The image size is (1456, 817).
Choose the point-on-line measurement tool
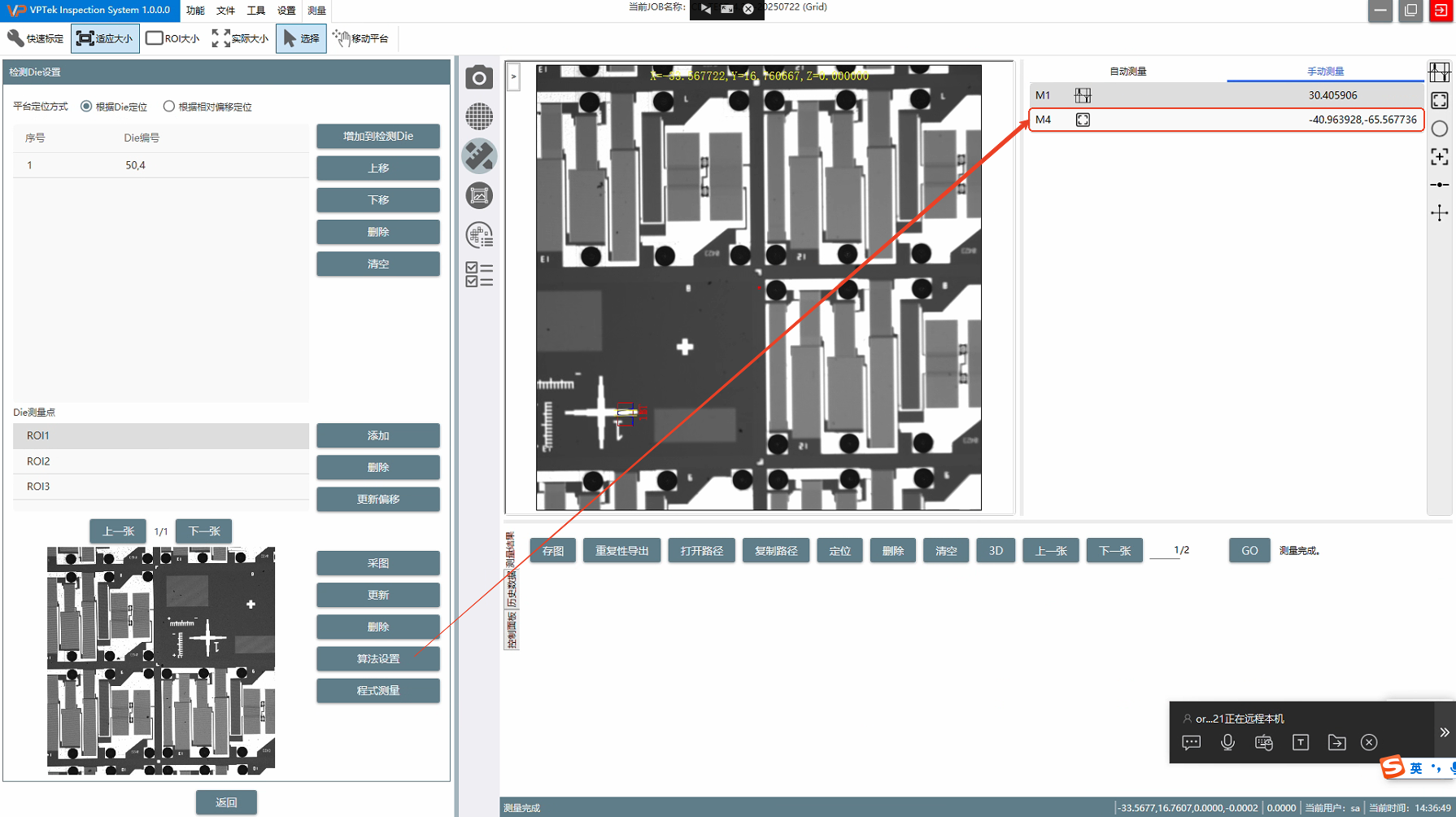coord(1439,185)
